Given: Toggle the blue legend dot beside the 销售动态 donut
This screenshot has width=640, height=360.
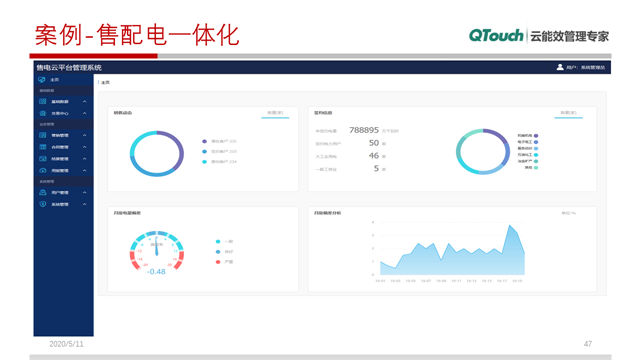Looking at the screenshot, I should pos(204,151).
